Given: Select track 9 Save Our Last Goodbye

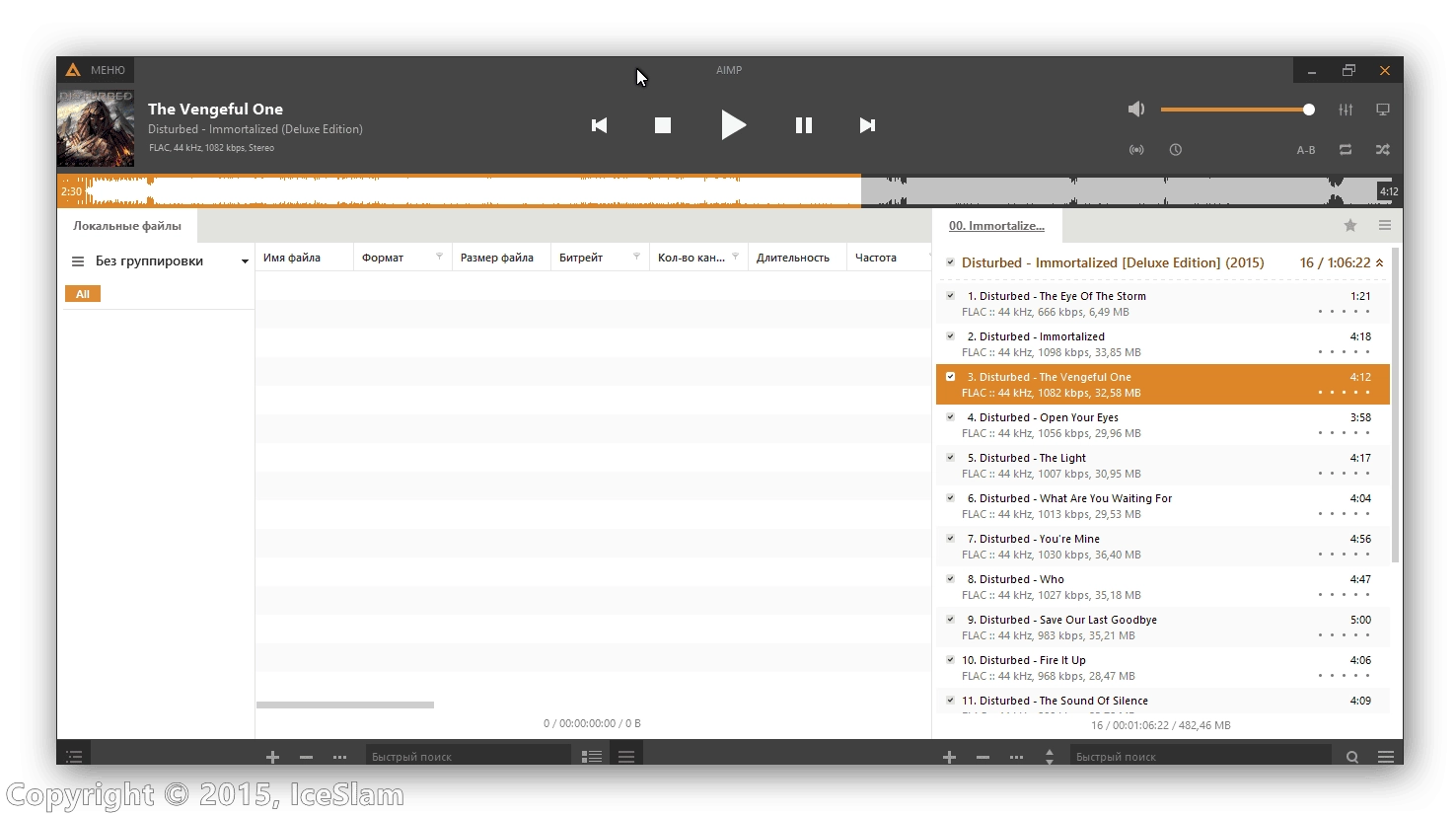Looking at the screenshot, I should pyautogui.click(x=1162, y=628).
